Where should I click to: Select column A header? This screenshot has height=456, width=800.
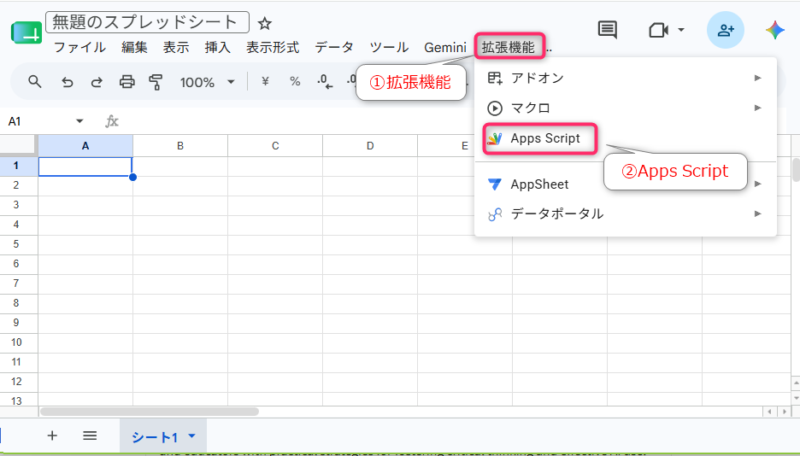(x=85, y=146)
